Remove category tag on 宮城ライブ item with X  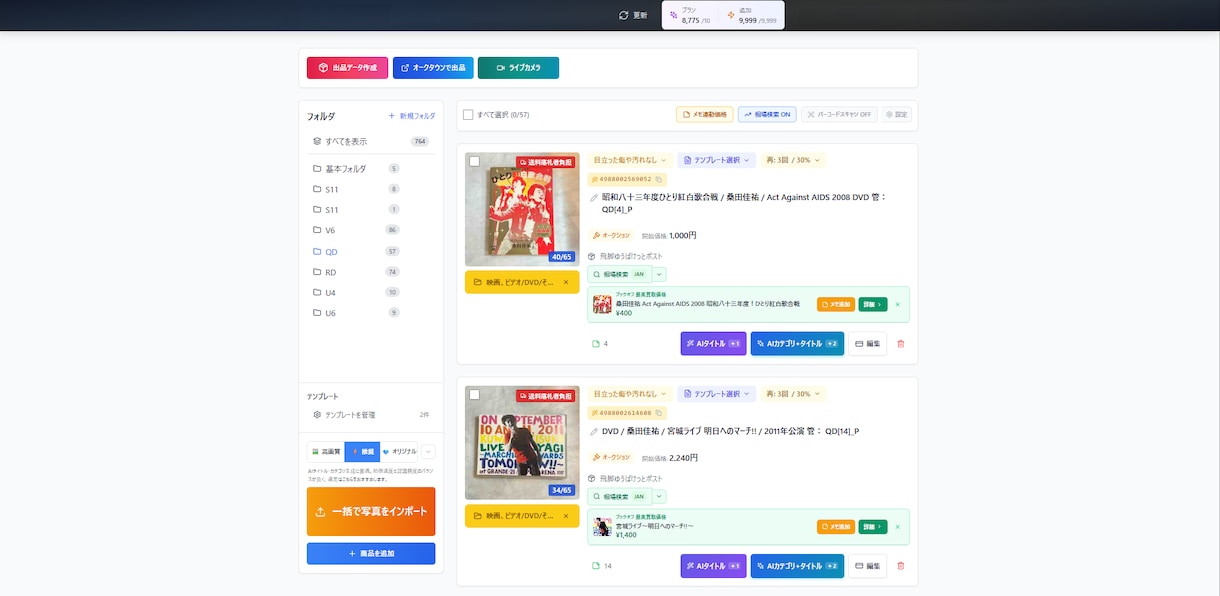click(x=566, y=516)
